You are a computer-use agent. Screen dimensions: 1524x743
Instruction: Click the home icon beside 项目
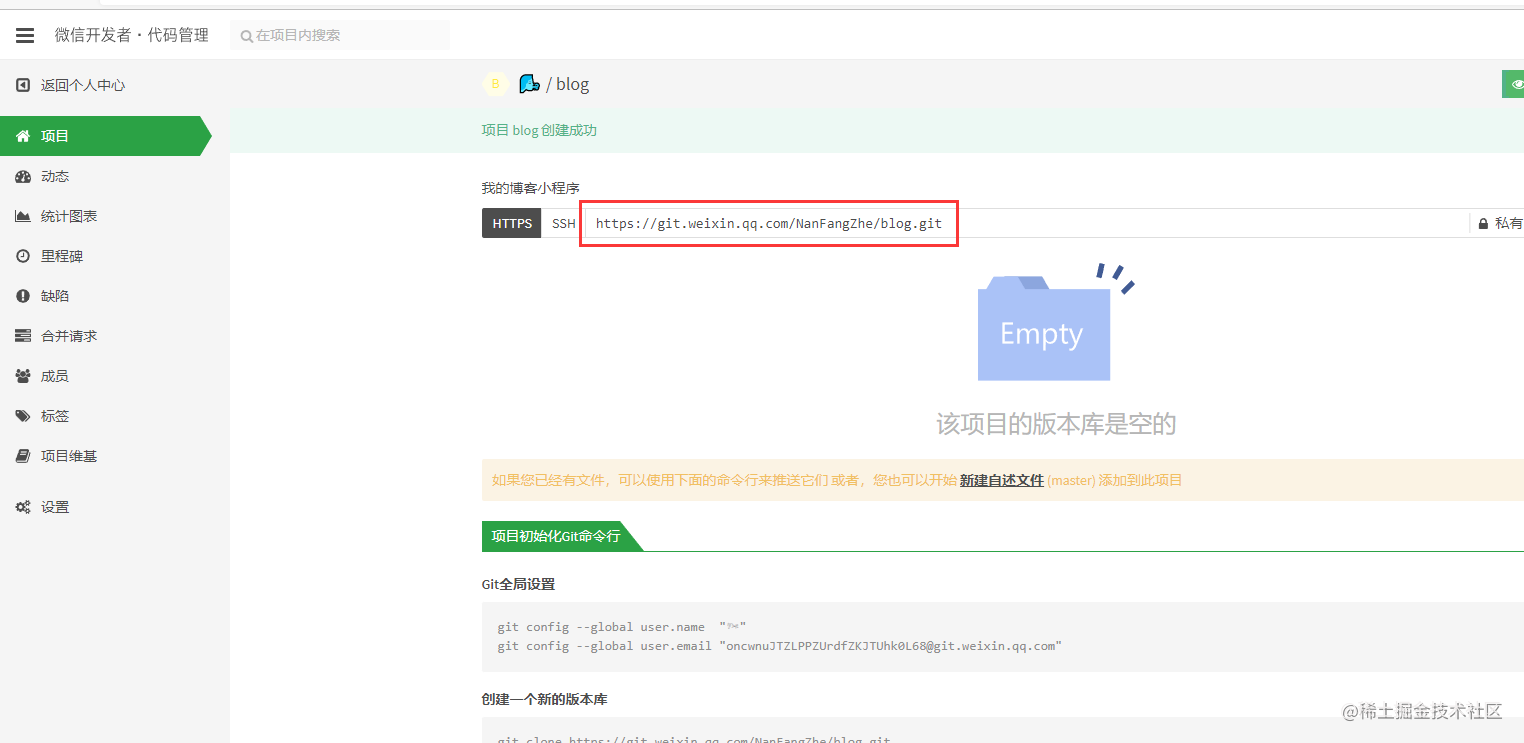click(23, 136)
